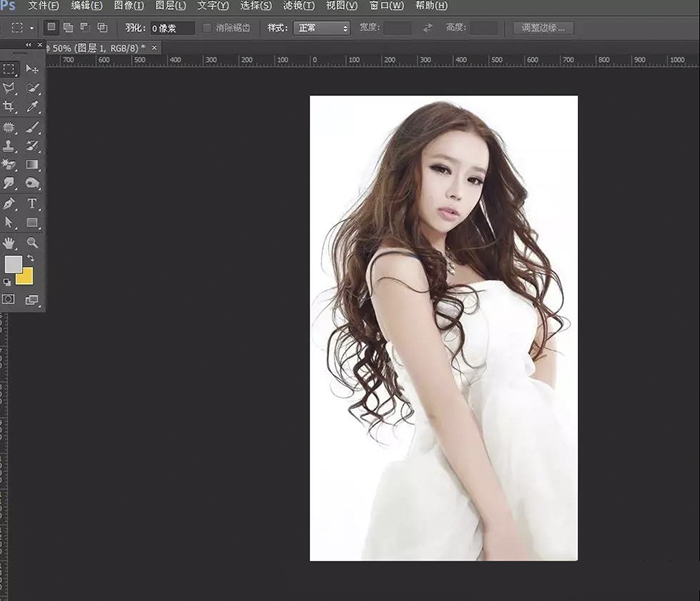
Task: Enable the 消除锯齿 anti-alias checkbox
Action: tap(208, 28)
